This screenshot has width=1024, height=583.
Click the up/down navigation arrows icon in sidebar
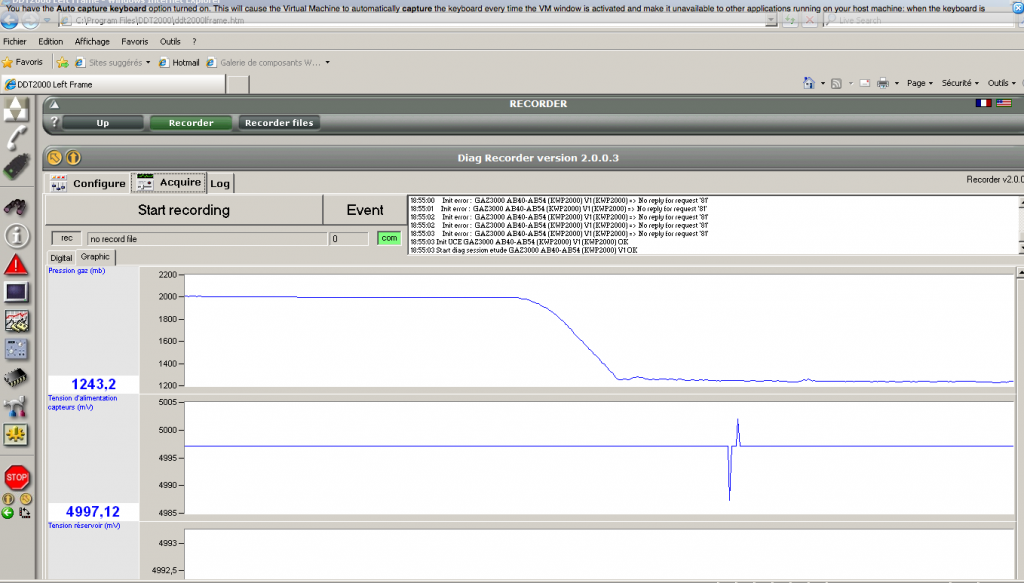(x=16, y=109)
